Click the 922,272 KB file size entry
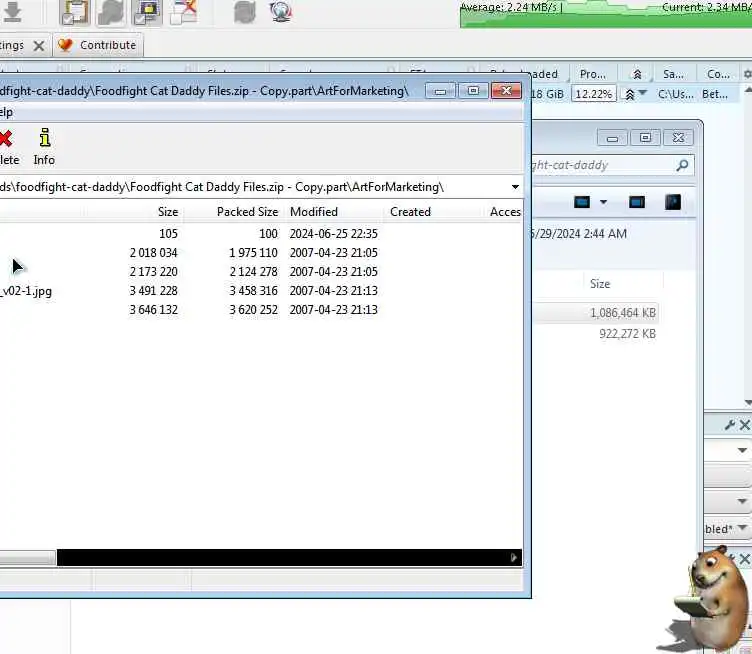This screenshot has height=654, width=752. [x=627, y=334]
